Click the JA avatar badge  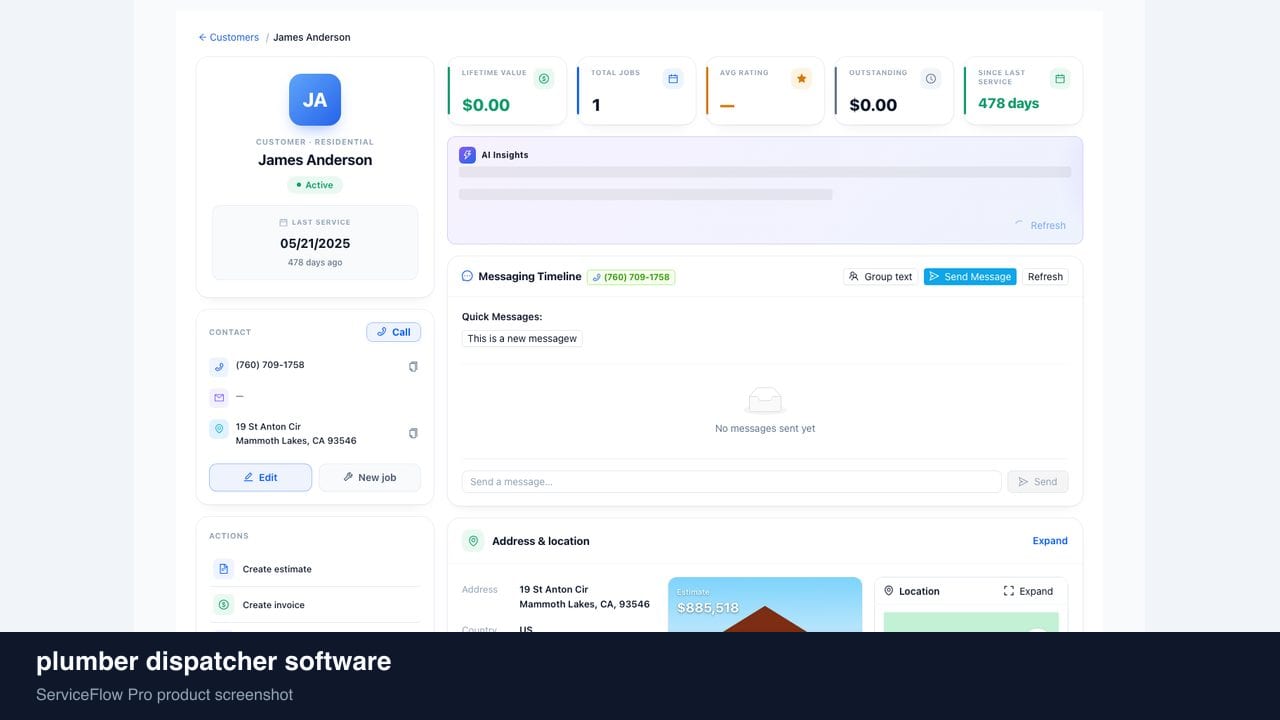click(315, 100)
